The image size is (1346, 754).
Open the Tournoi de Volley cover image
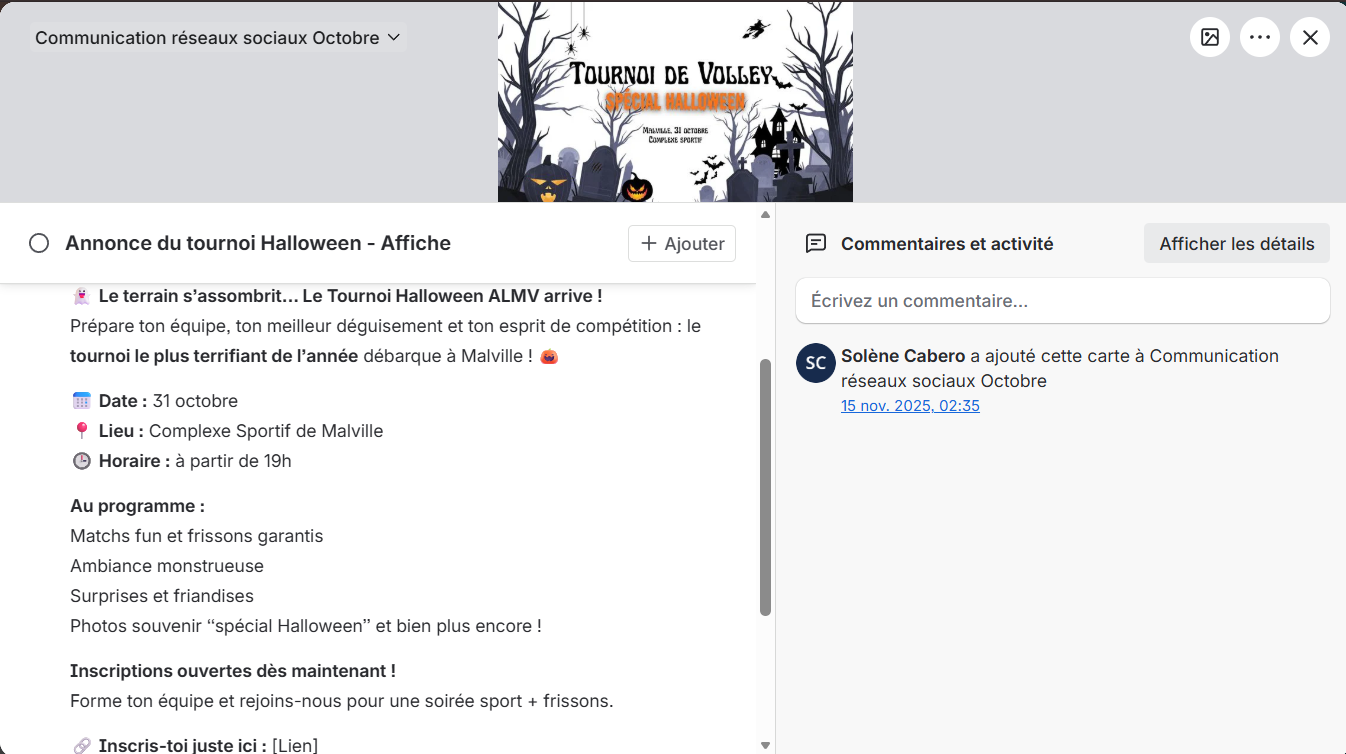point(675,102)
